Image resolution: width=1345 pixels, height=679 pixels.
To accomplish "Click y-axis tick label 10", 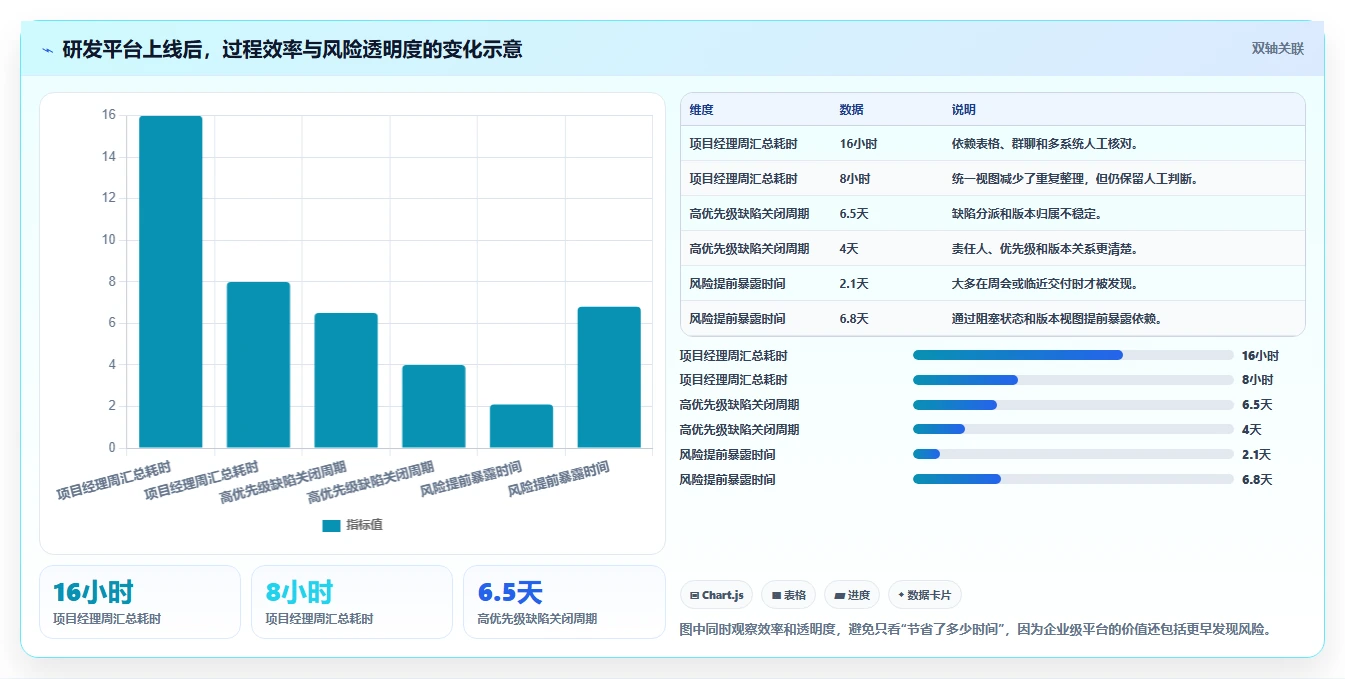I will coord(109,240).
